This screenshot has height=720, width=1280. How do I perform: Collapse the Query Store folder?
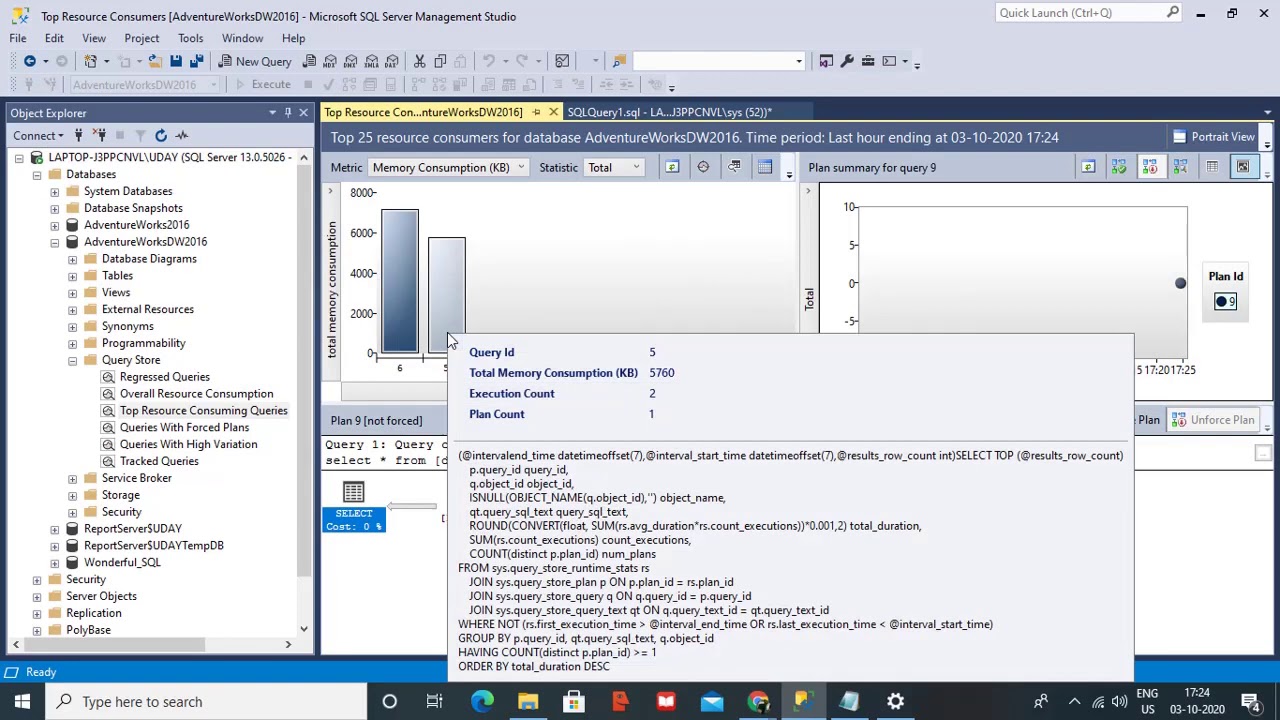(72, 360)
